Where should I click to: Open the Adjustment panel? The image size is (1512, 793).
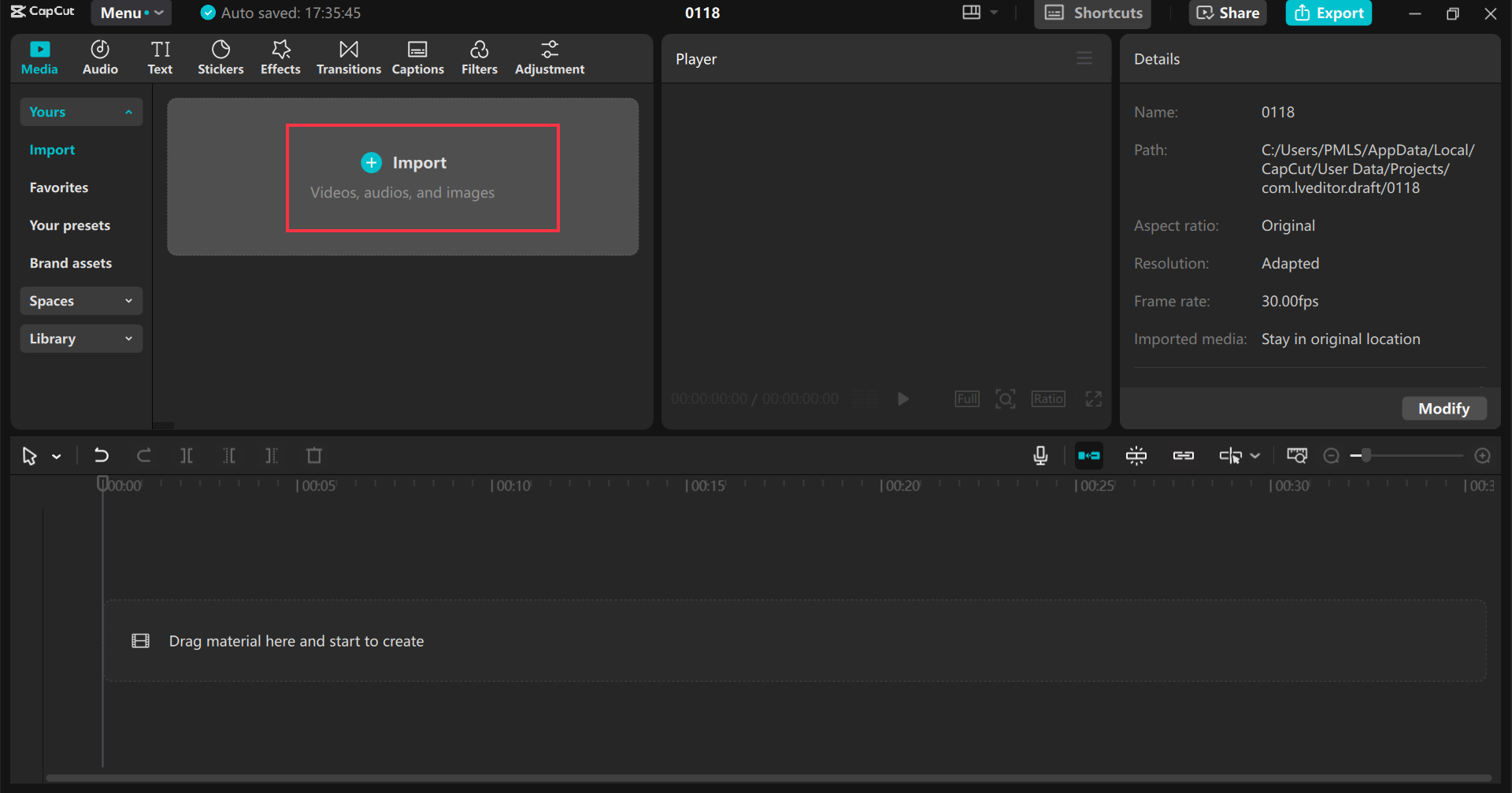(x=550, y=57)
